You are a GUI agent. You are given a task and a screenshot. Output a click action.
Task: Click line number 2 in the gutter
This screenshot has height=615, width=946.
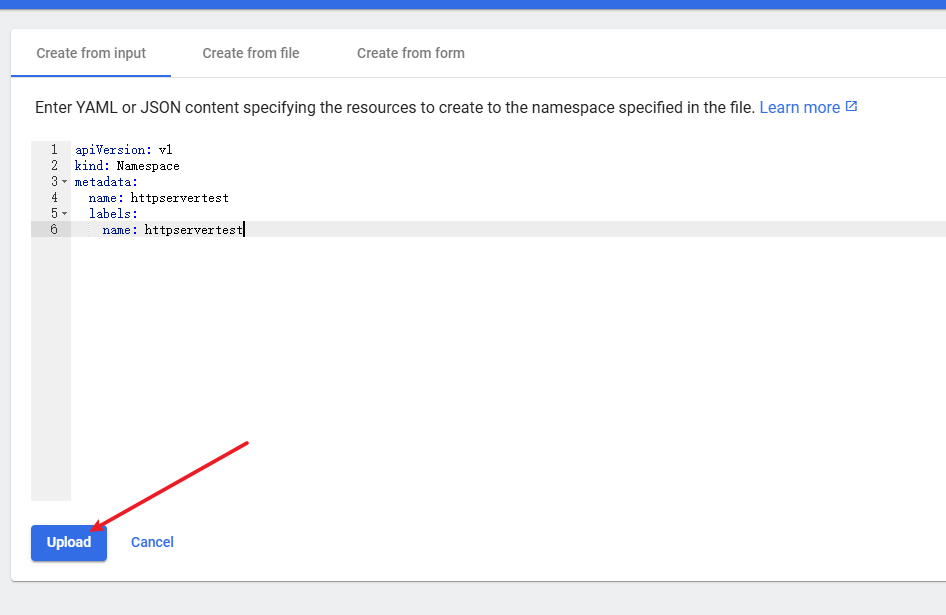pos(53,166)
